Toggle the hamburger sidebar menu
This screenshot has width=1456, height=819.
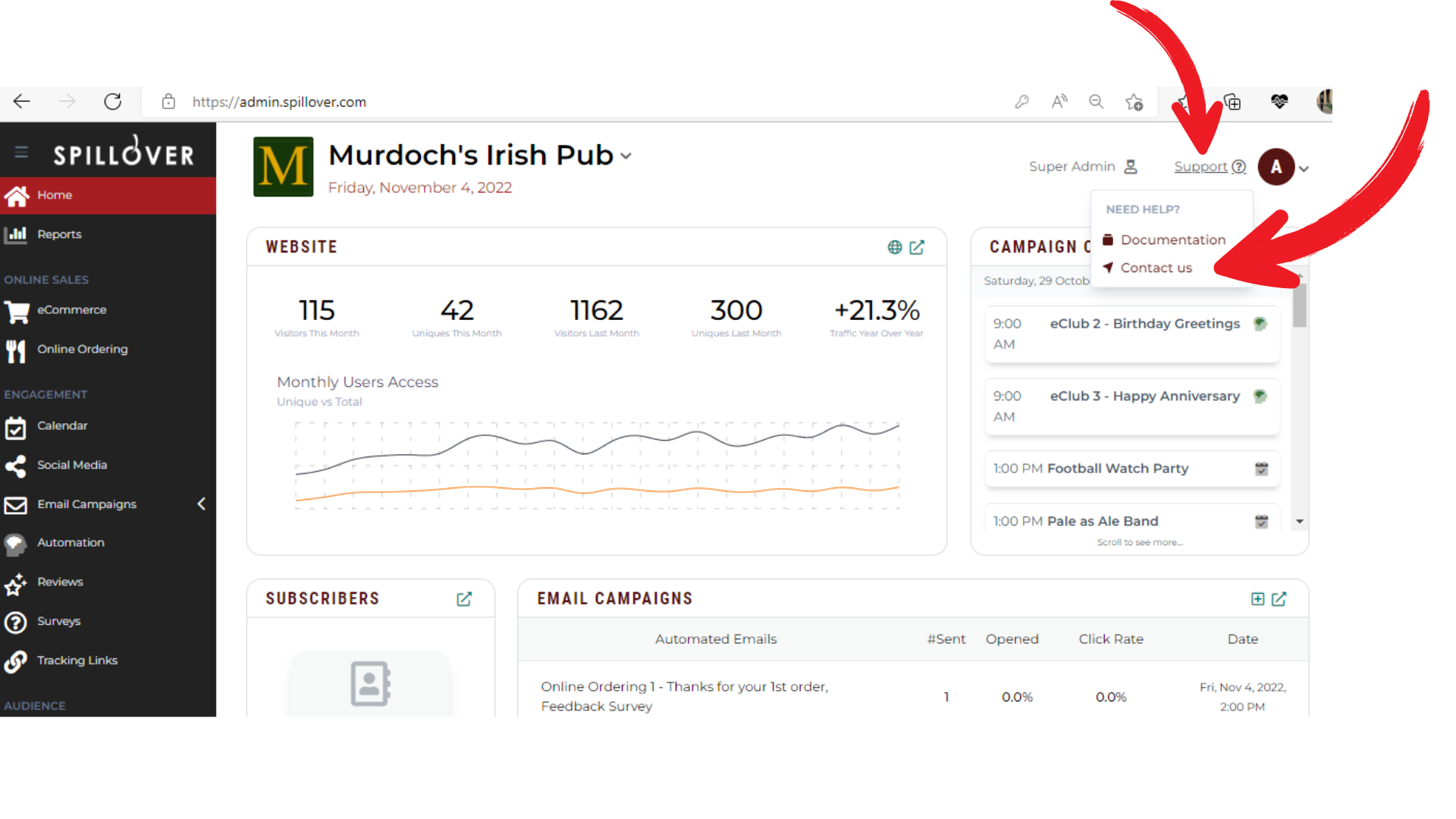[x=21, y=152]
